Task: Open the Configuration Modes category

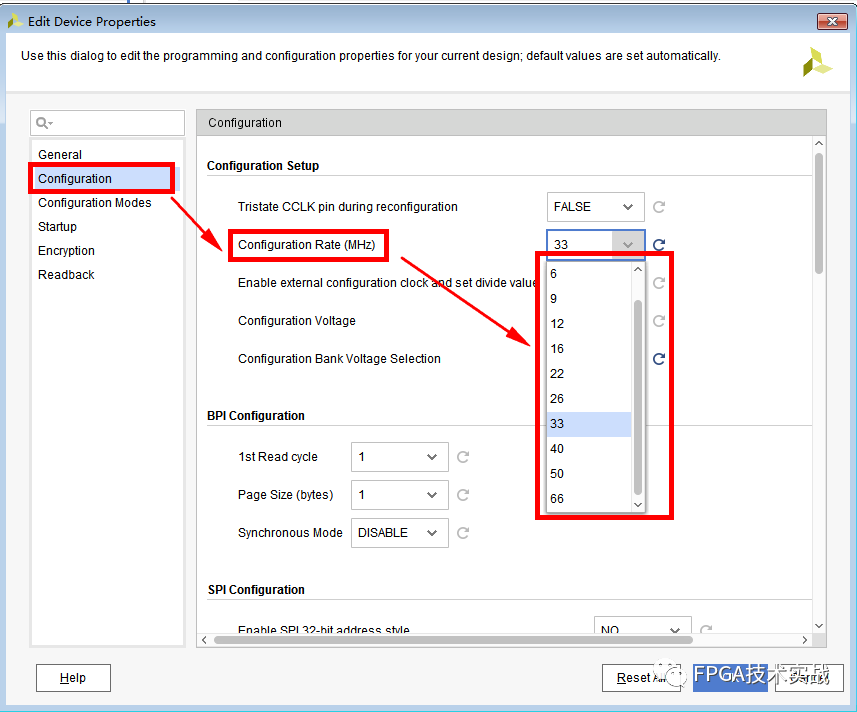Action: pos(95,203)
